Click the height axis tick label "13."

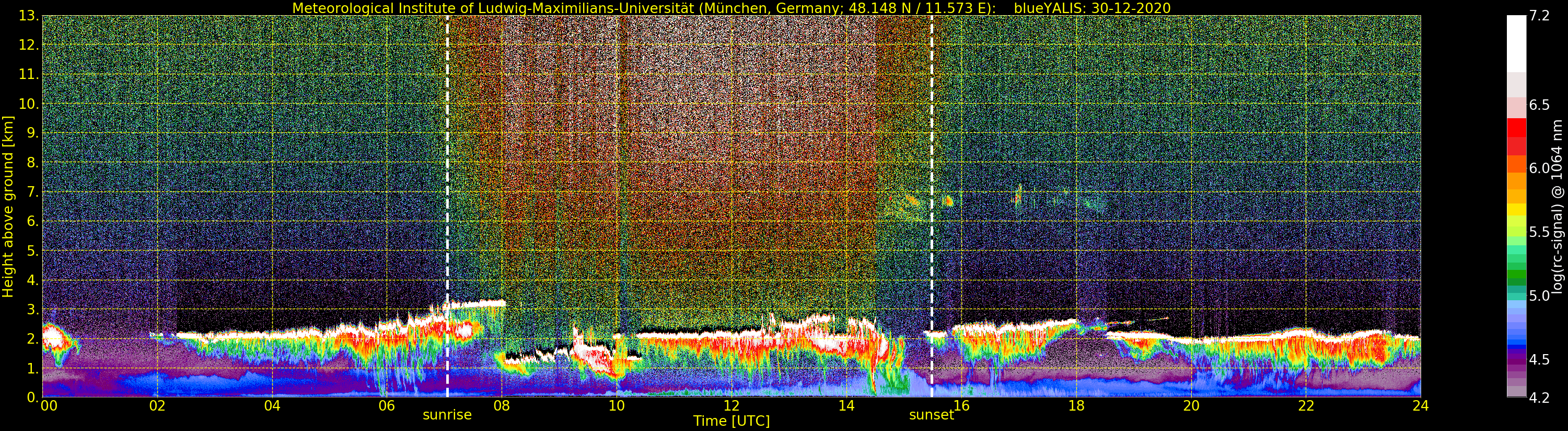[29, 16]
